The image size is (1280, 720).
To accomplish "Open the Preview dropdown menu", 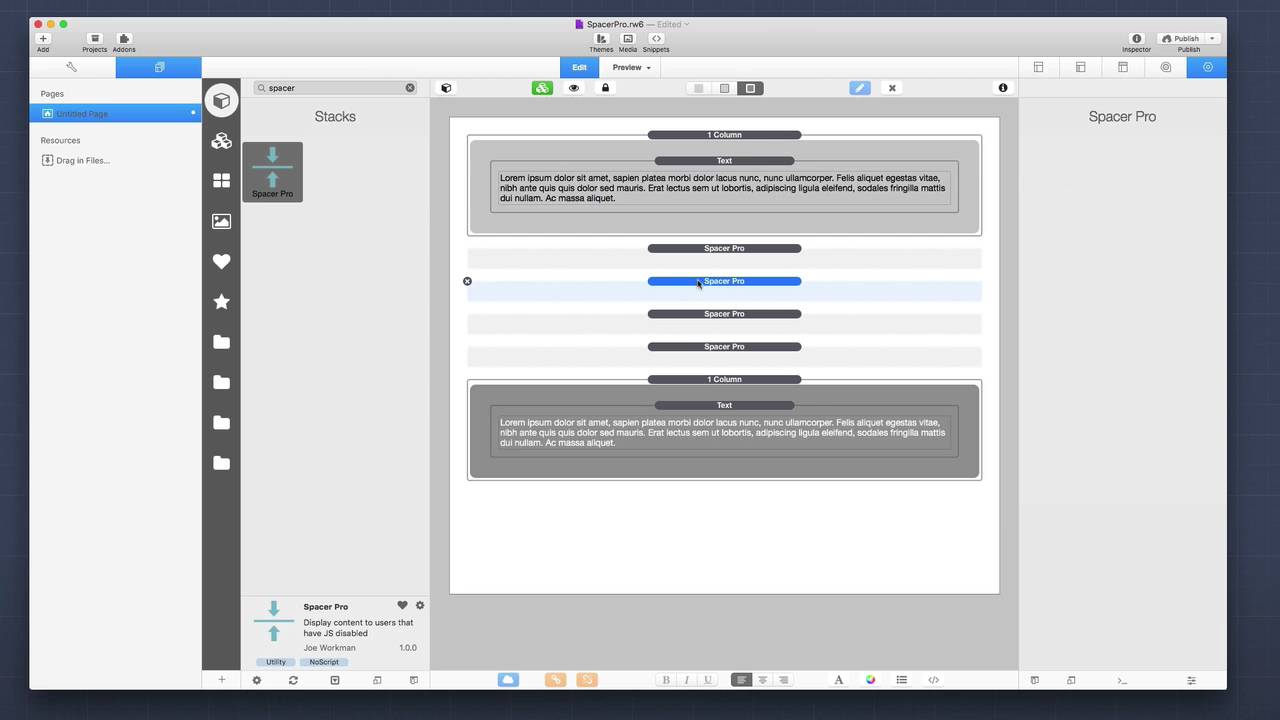I will point(631,67).
